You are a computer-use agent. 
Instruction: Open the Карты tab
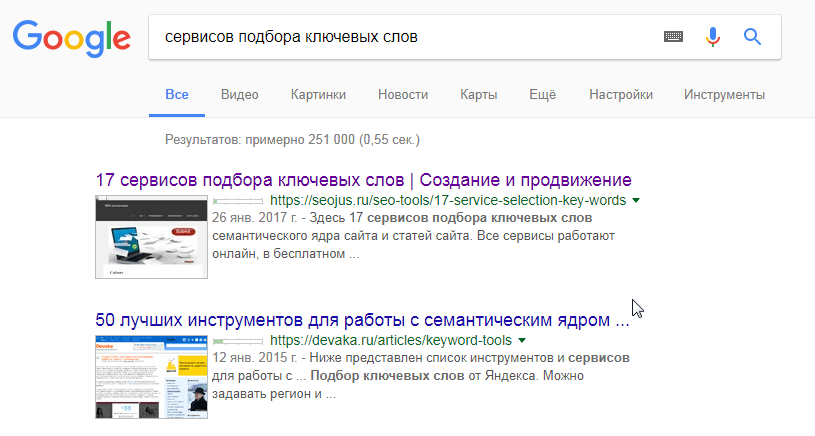(x=479, y=95)
